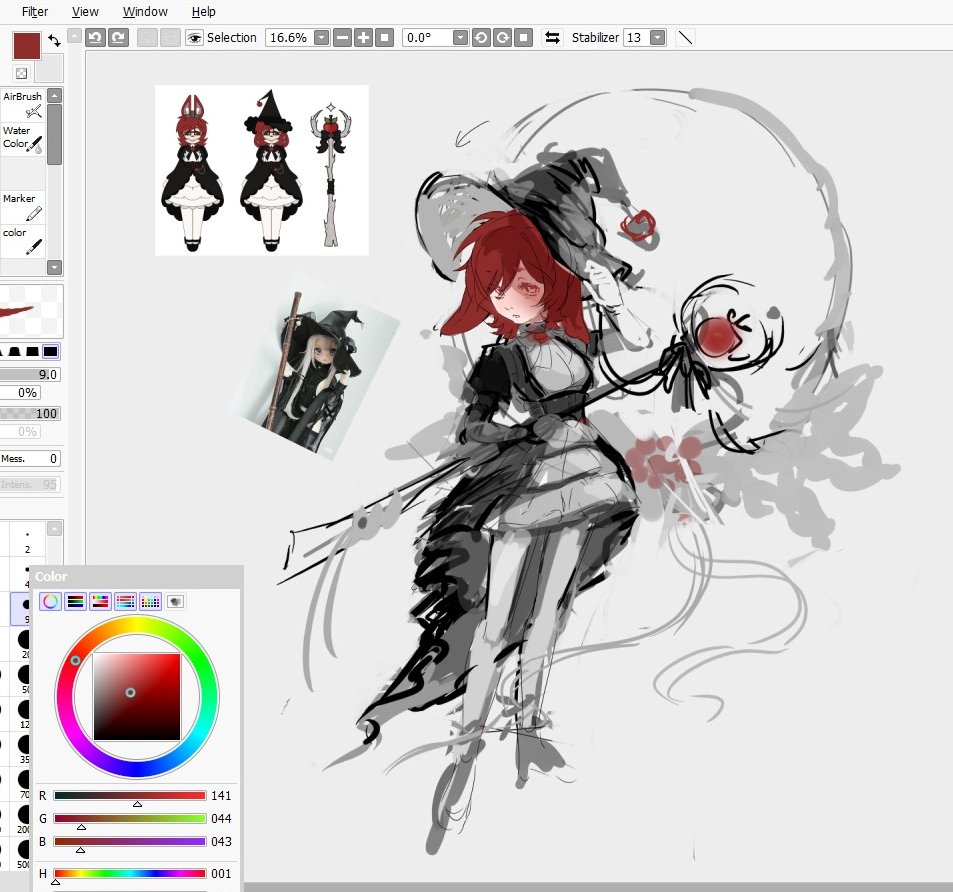This screenshot has height=892, width=953.
Task: Open the Help menu
Action: pos(204,12)
